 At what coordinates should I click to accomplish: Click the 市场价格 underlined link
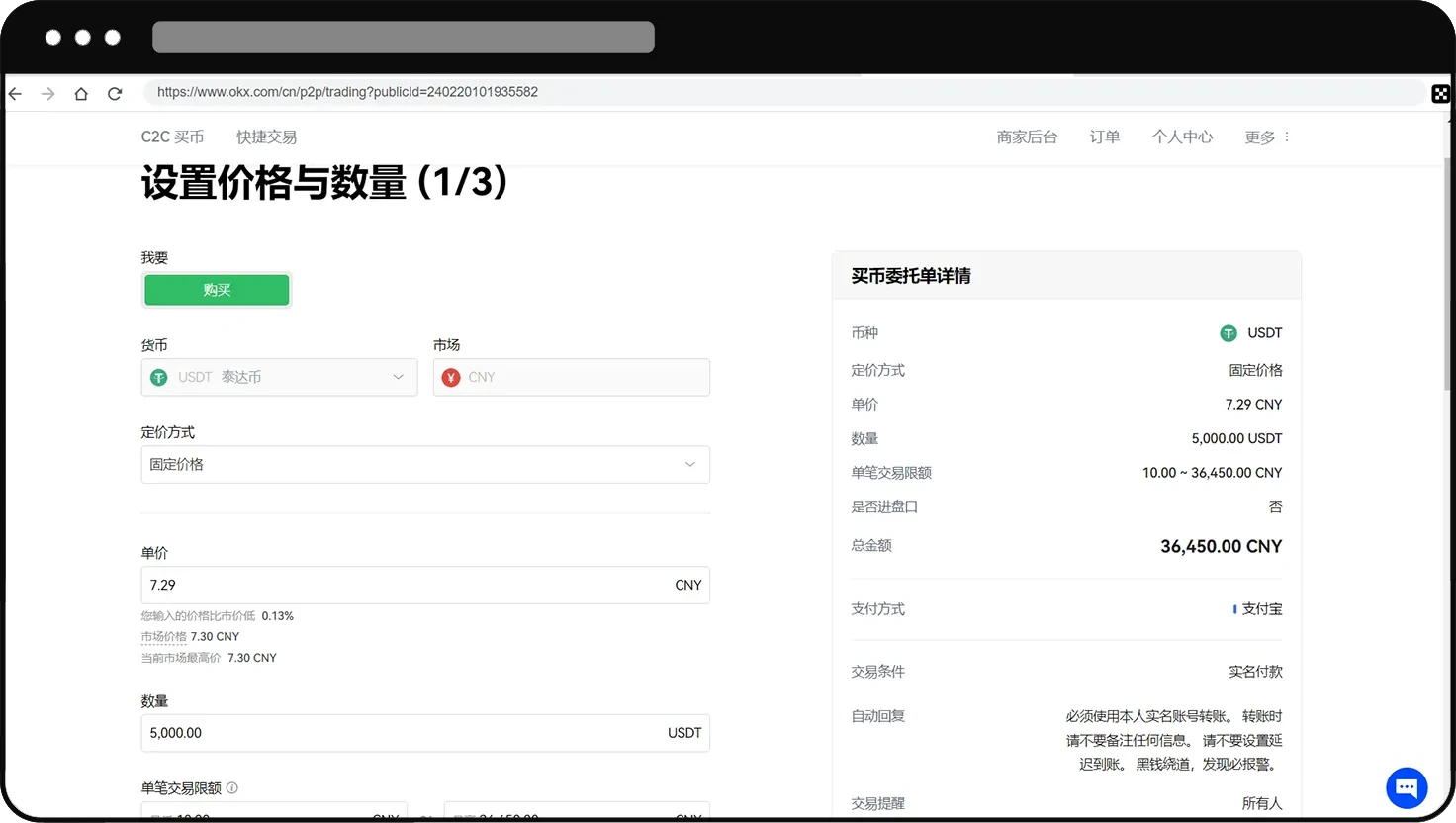click(163, 637)
